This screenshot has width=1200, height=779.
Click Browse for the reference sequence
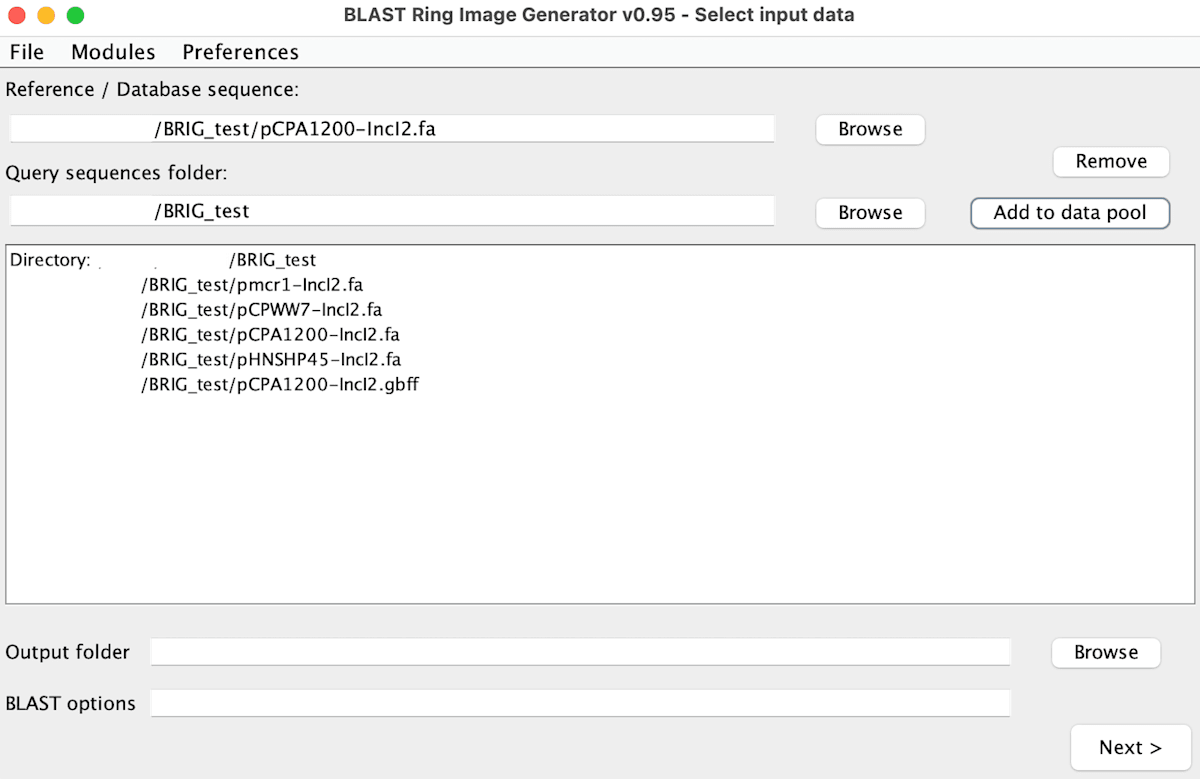(870, 129)
